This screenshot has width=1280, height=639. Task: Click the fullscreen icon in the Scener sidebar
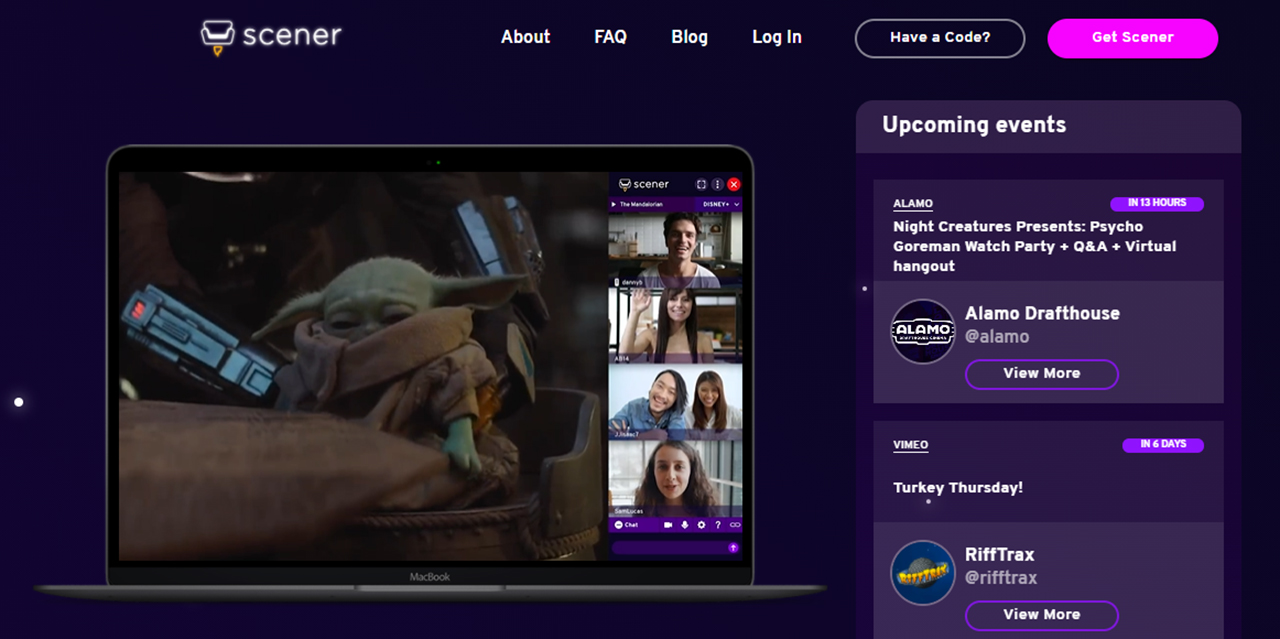point(701,184)
